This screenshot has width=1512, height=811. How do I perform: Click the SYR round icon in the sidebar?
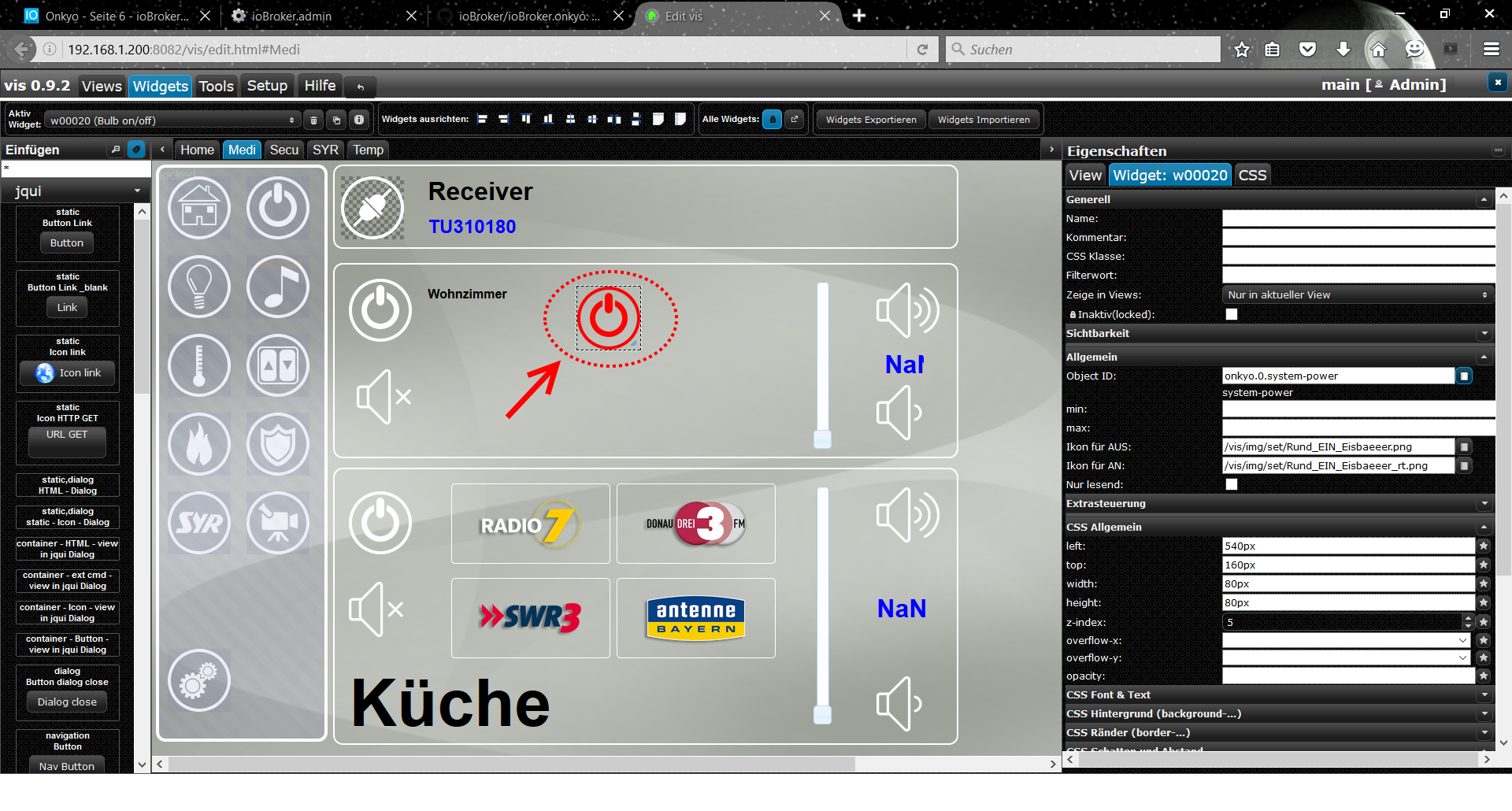coord(199,523)
